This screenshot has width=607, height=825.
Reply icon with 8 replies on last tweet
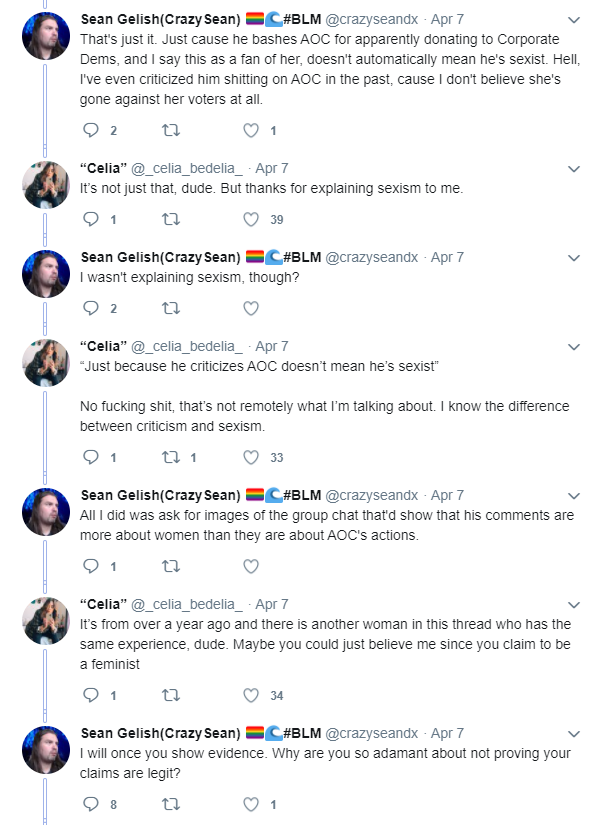91,804
